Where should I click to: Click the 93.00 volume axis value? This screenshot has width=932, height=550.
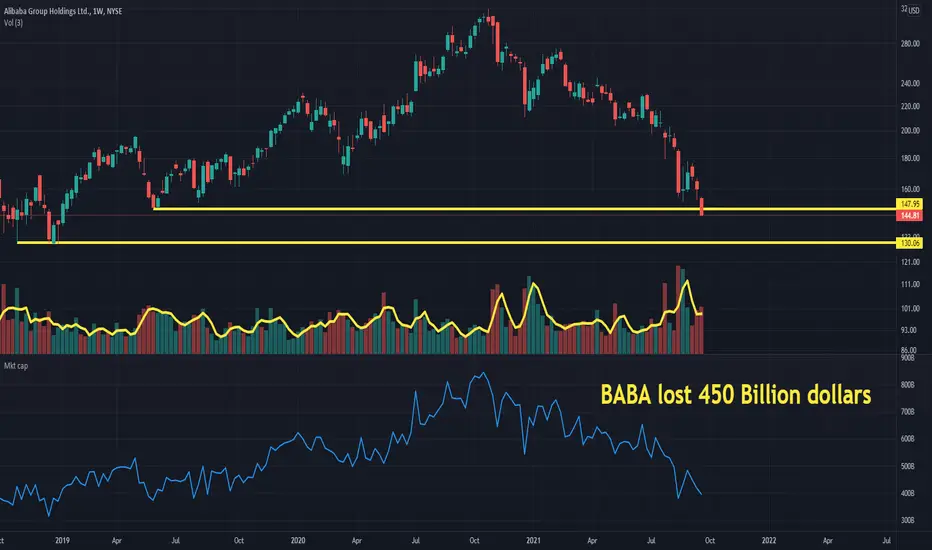pos(910,330)
